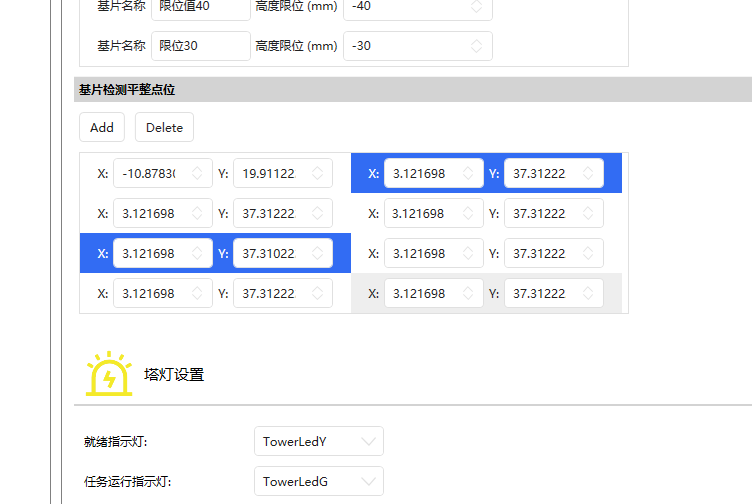Open the 就绪指示灯 dropdown showing TowerLedY
The height and width of the screenshot is (504, 752).
(x=318, y=441)
